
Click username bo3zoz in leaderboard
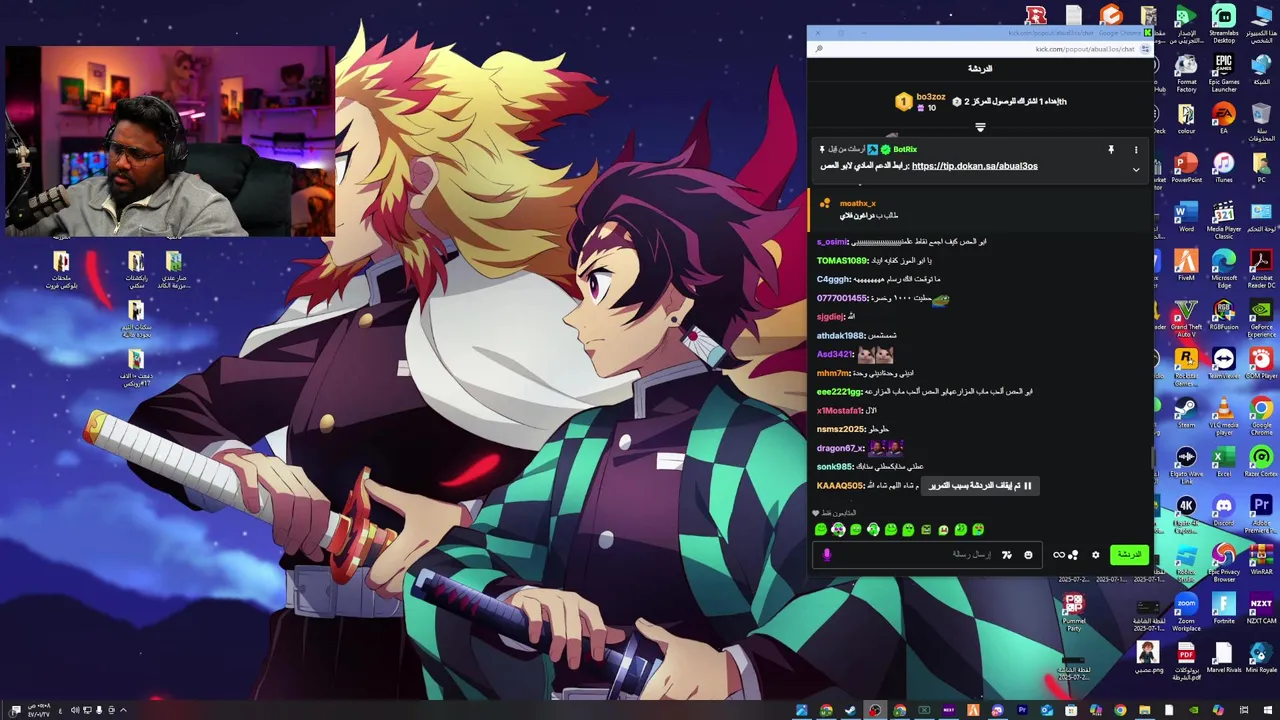pos(930,97)
